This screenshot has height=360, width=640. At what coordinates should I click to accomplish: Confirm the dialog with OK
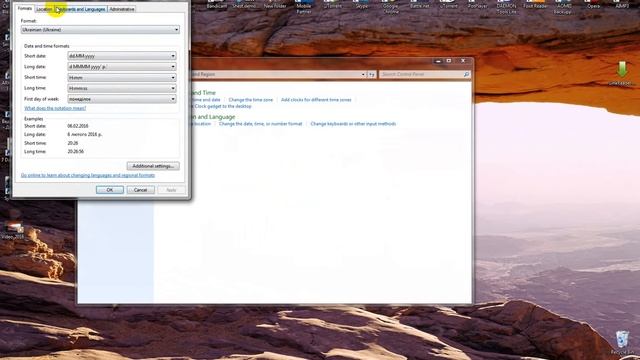point(110,190)
